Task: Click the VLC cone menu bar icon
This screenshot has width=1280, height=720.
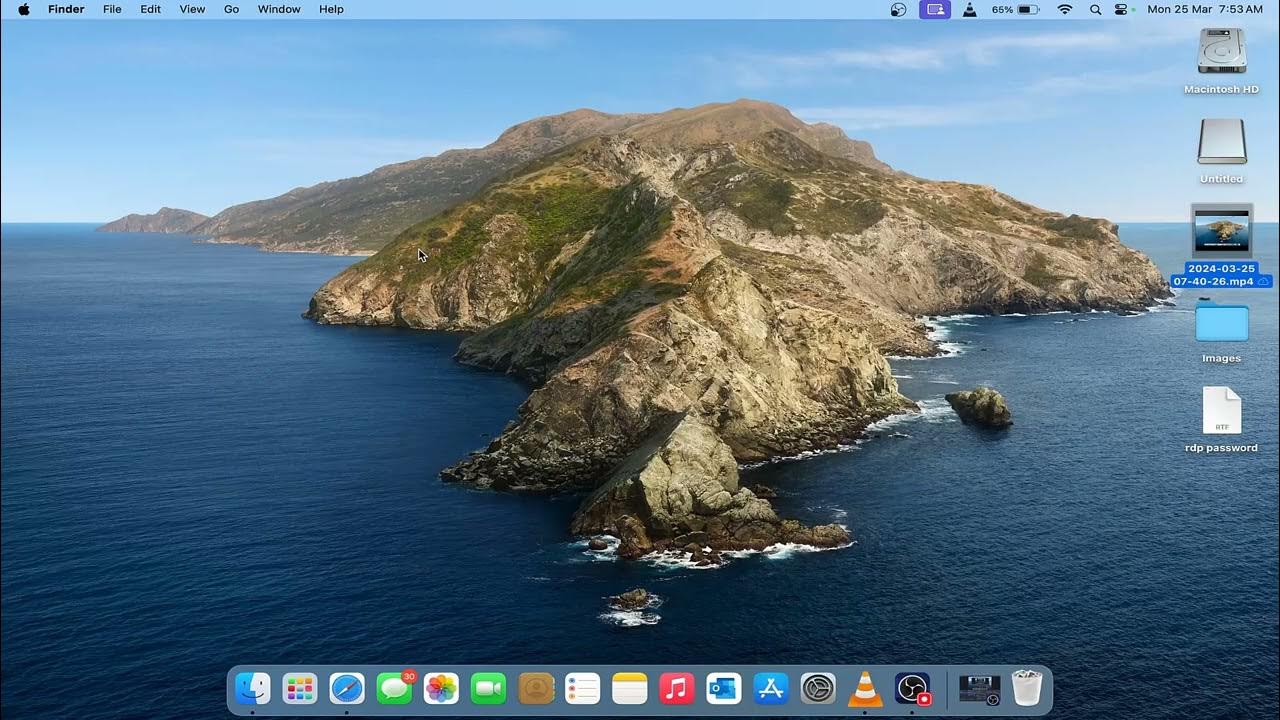Action: pos(969,9)
